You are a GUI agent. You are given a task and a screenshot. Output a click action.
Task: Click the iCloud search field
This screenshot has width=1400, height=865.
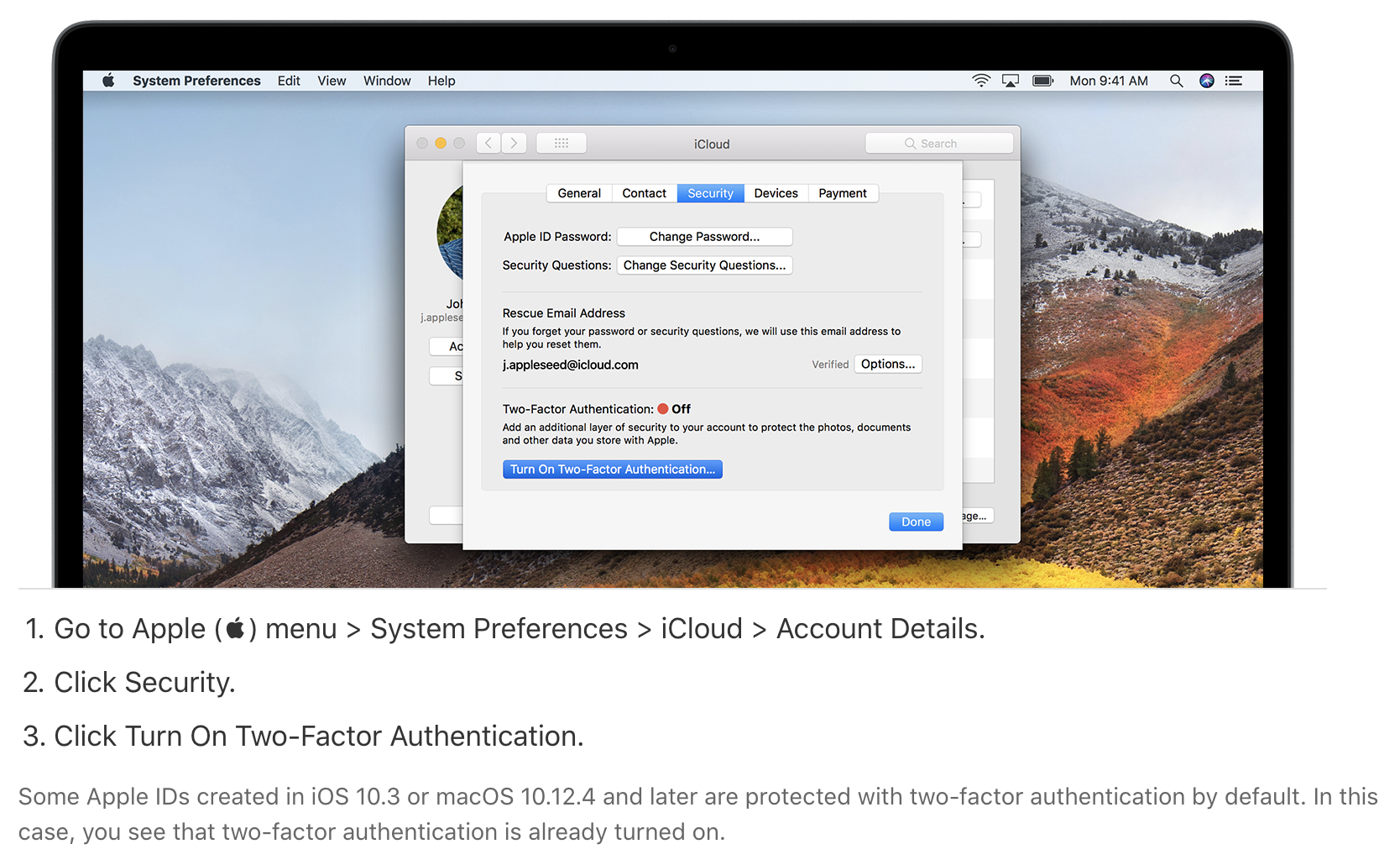coord(939,143)
